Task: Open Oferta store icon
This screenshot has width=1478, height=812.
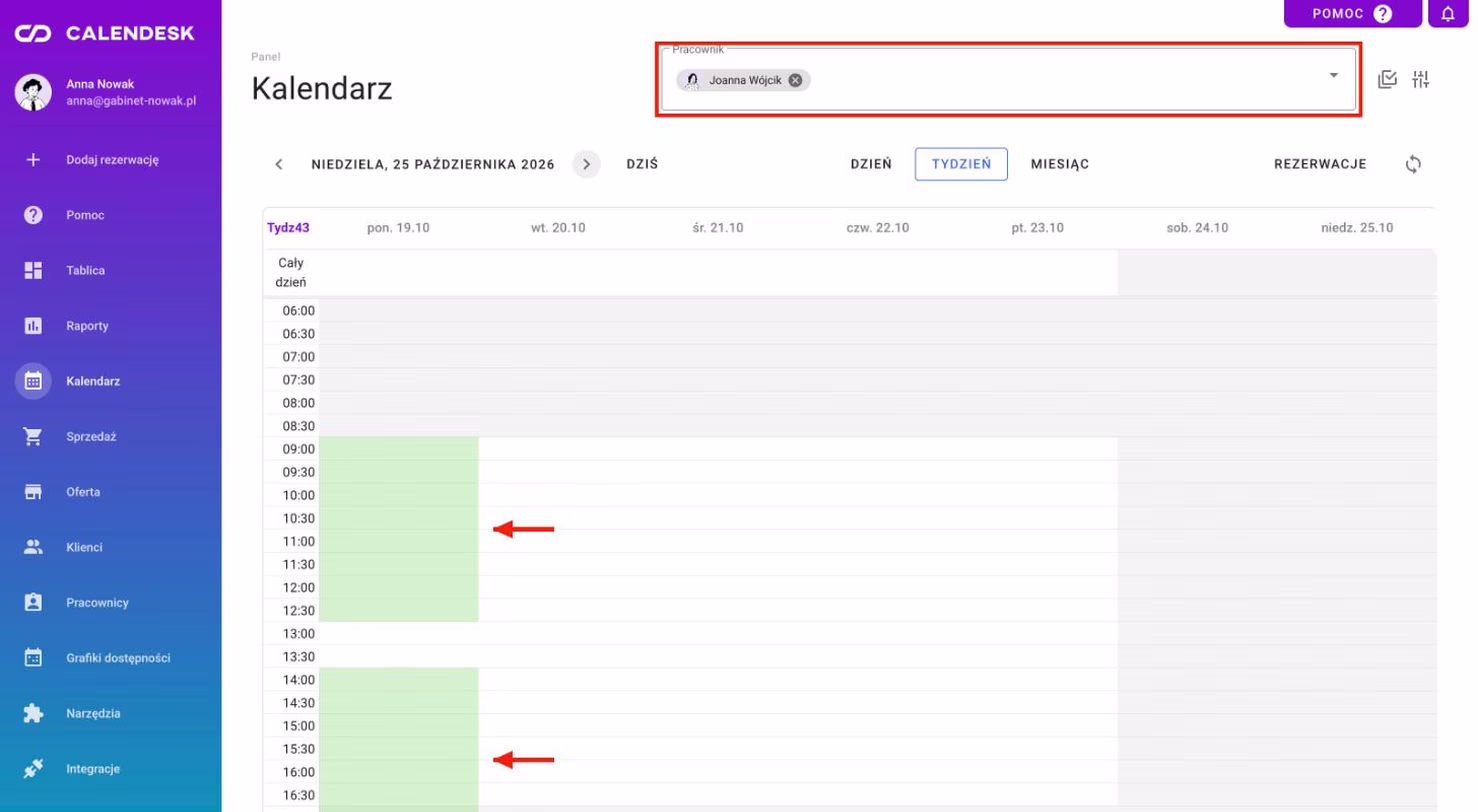Action: 33,492
